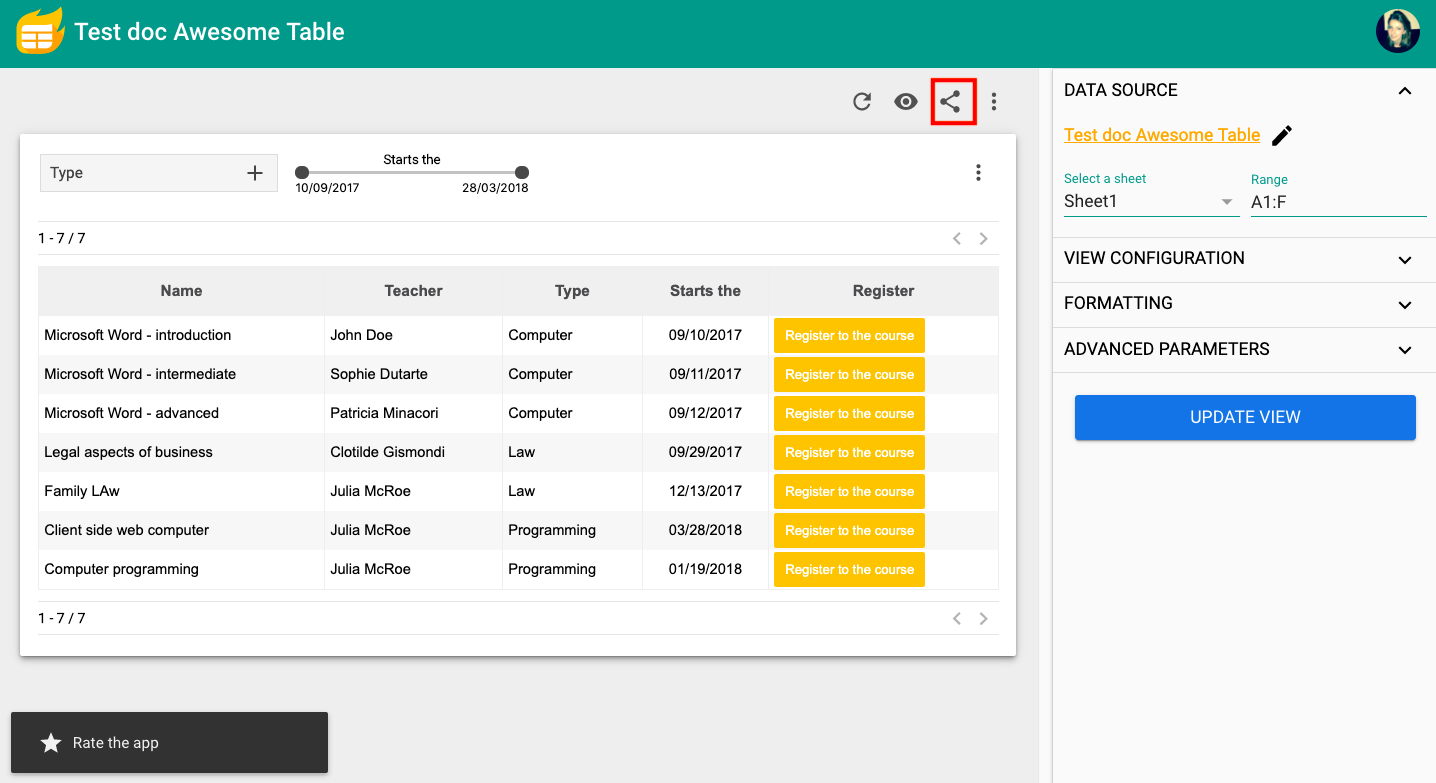Click the Type column header
Screen dimensions: 1436x783
tap(572, 291)
